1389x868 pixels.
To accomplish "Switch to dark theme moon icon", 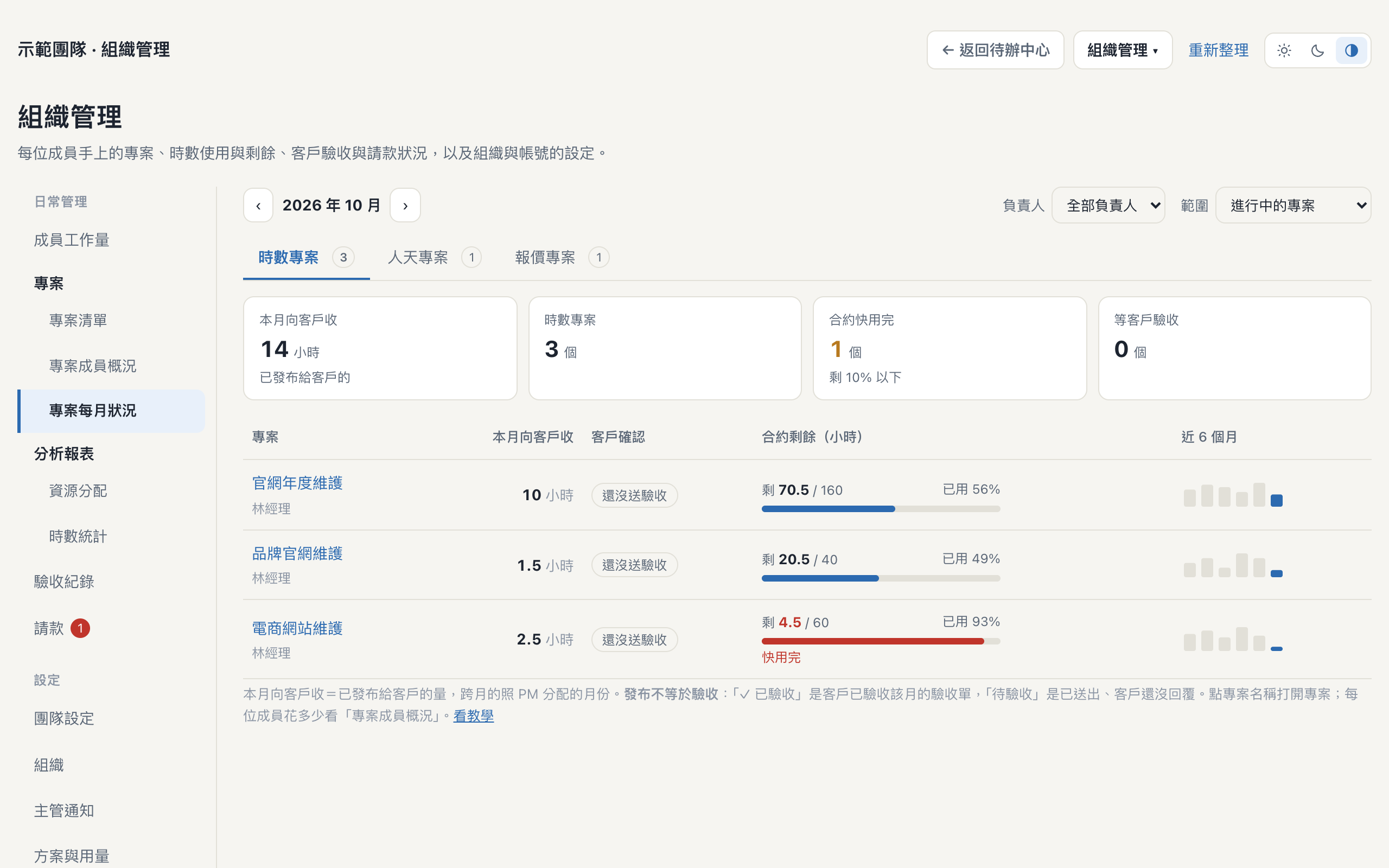I will [x=1317, y=50].
